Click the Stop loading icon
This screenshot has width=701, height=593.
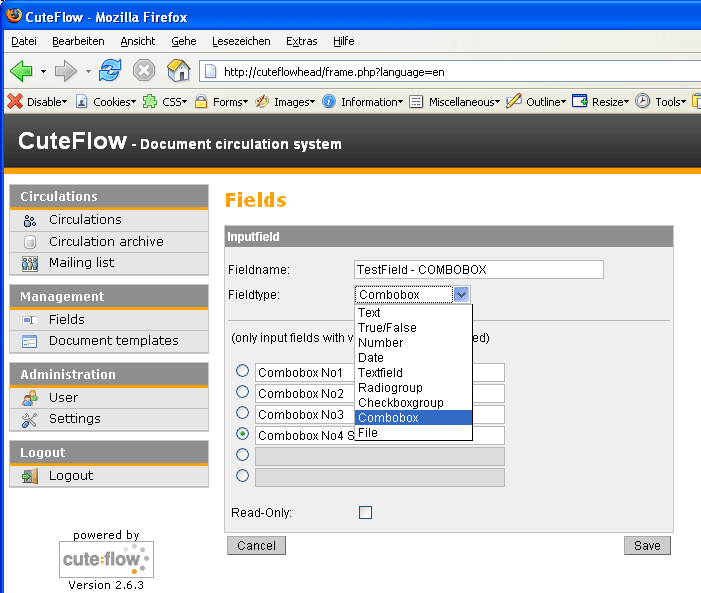pos(144,71)
